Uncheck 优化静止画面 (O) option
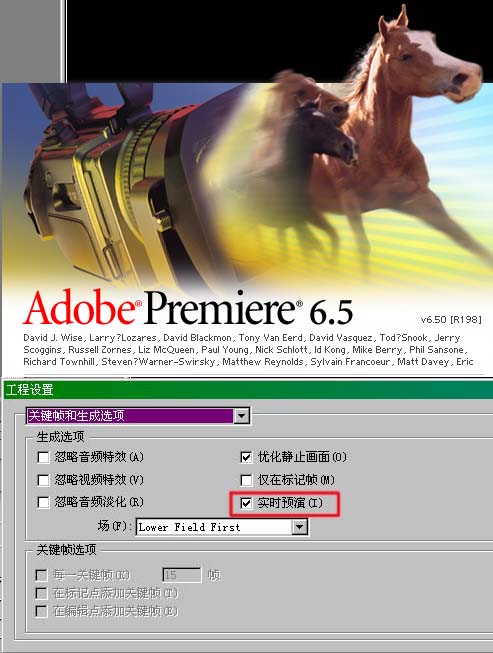The width and height of the screenshot is (493, 653). (246, 457)
